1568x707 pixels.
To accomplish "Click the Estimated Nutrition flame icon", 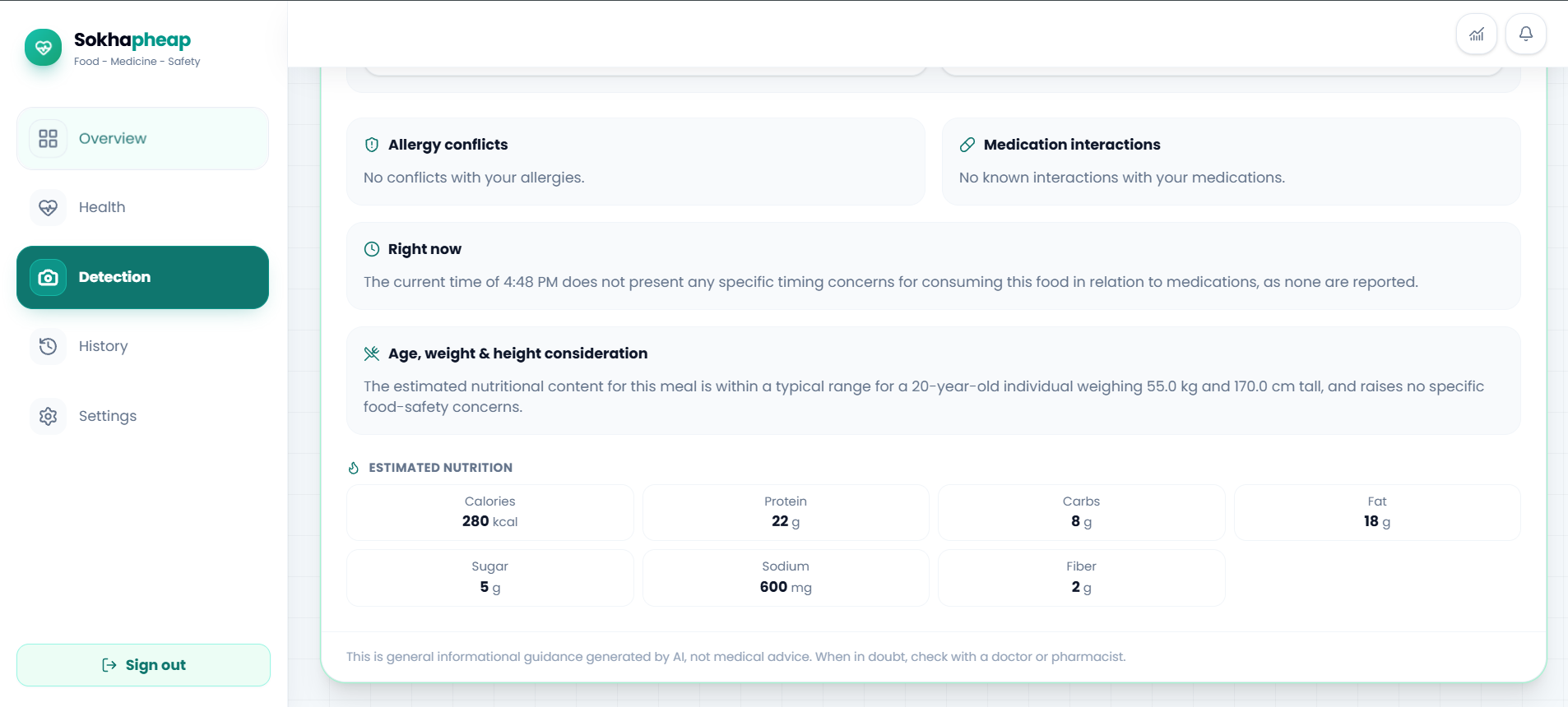I will 354,468.
